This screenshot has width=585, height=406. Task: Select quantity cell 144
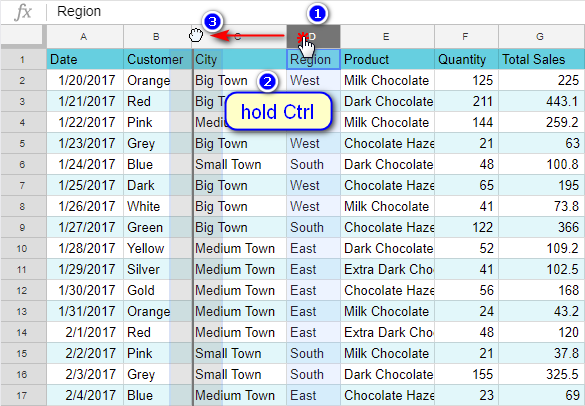(466, 122)
